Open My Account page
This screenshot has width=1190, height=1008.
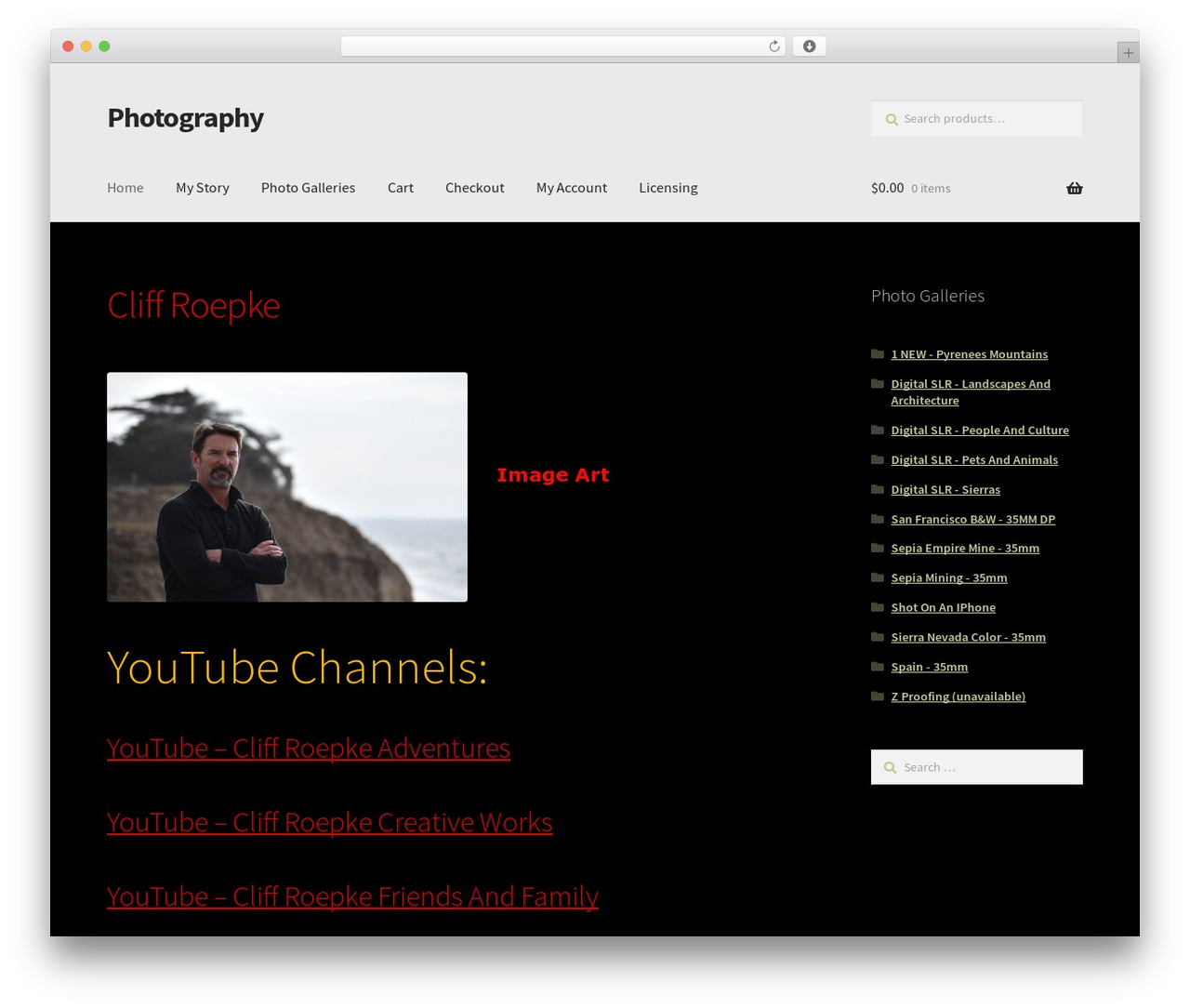tap(572, 188)
